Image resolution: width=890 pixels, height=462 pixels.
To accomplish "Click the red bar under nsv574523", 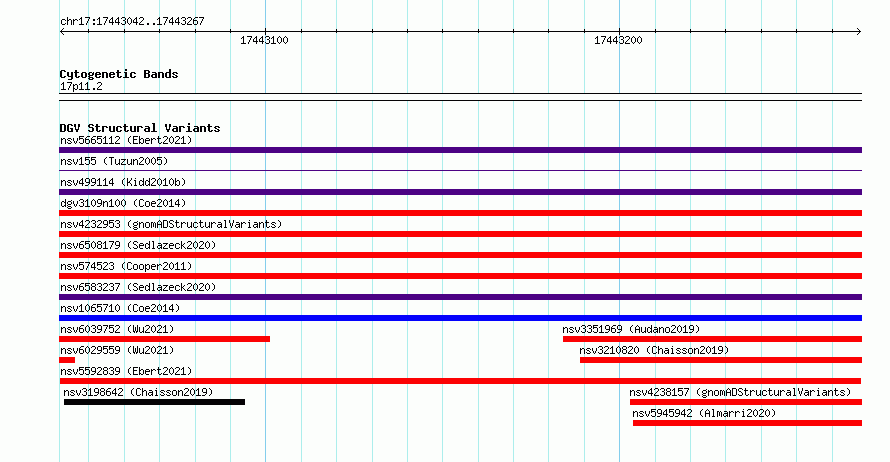I will coord(460,276).
